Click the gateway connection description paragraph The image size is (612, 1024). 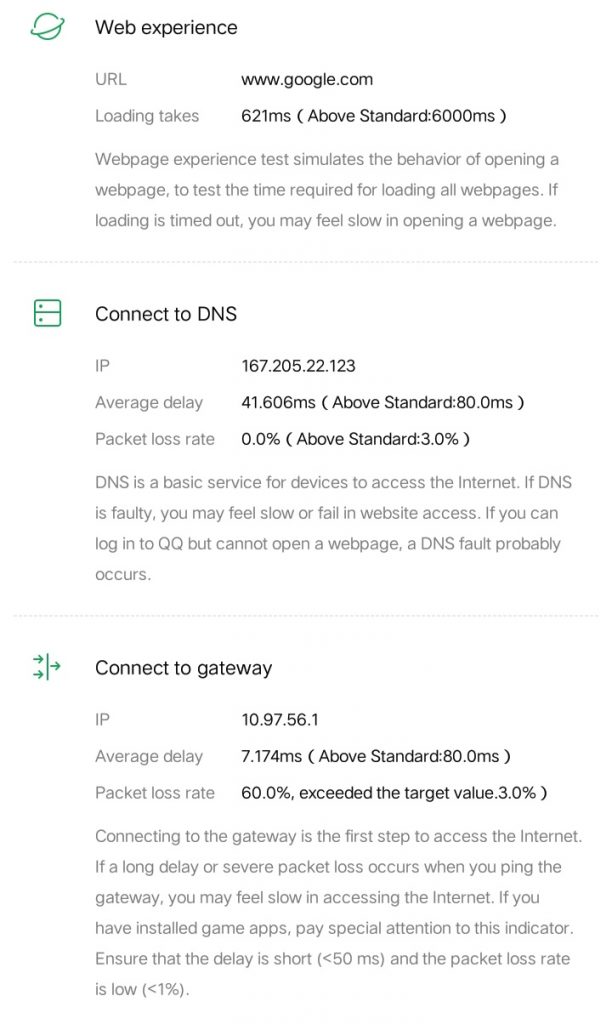pos(338,913)
